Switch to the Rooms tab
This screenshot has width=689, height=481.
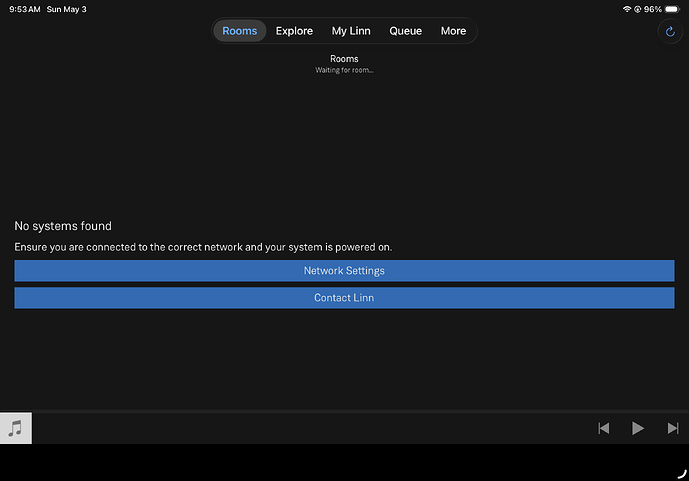point(239,31)
